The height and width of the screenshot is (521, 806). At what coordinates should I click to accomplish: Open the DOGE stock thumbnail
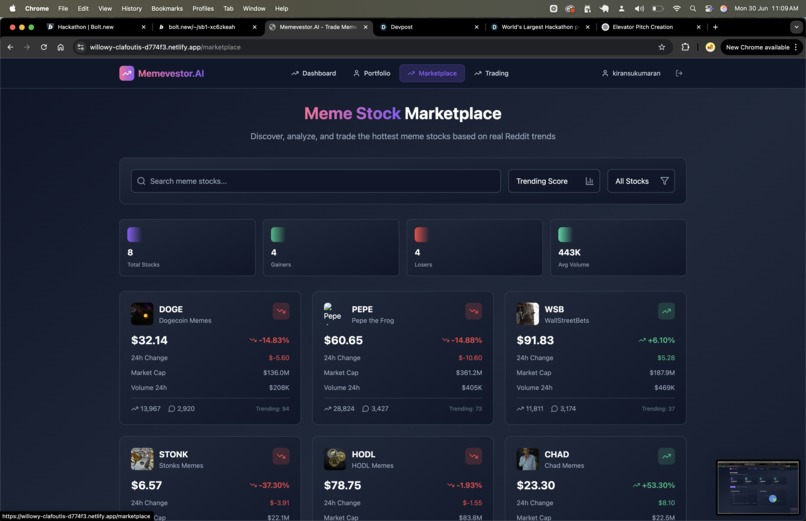coord(142,314)
